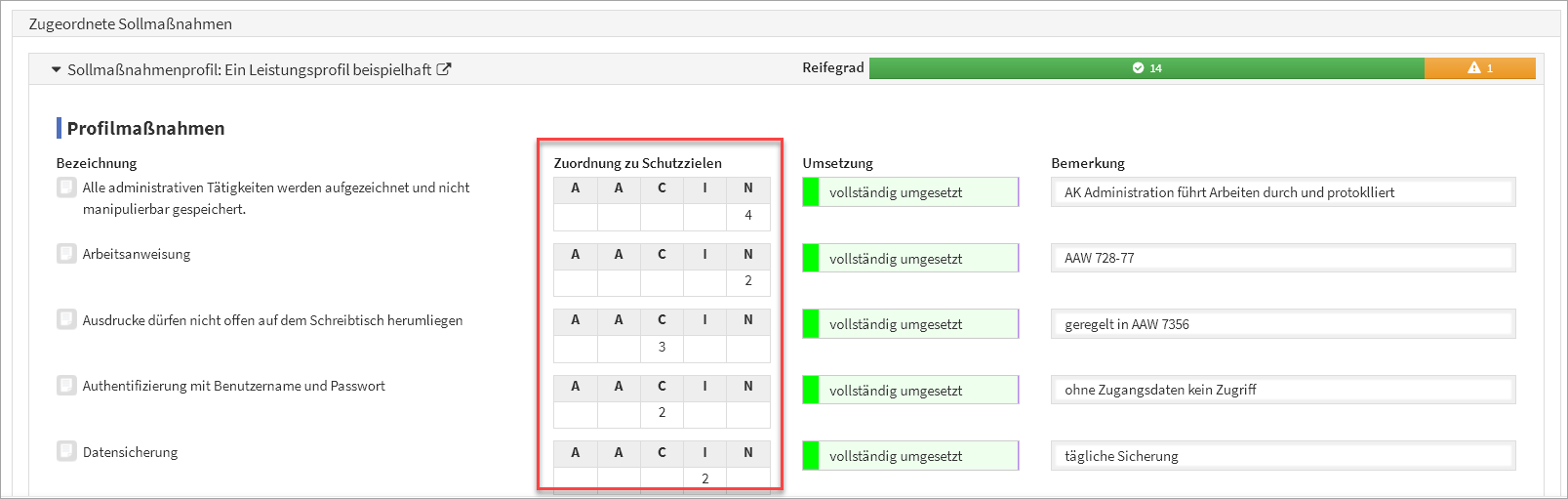Click the document icon next to Arbeitsanweisung
The width and height of the screenshot is (1568, 499).
tap(66, 254)
